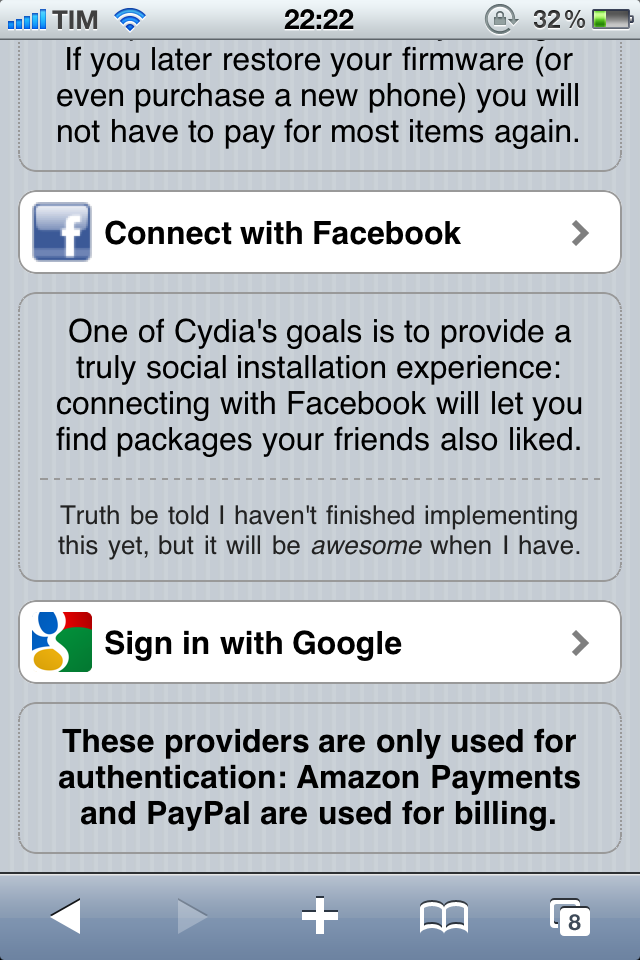Select the Sign in with Google label

pyautogui.click(x=253, y=643)
